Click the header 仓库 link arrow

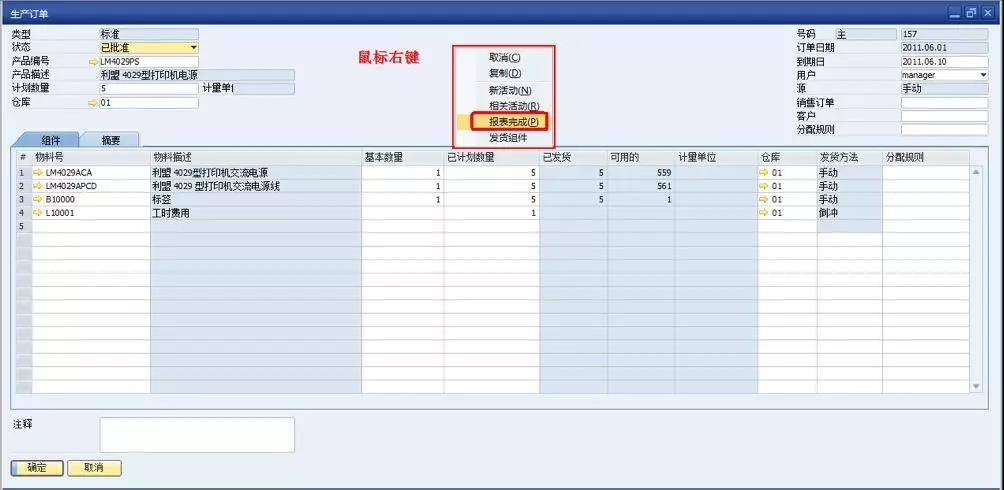[x=93, y=102]
